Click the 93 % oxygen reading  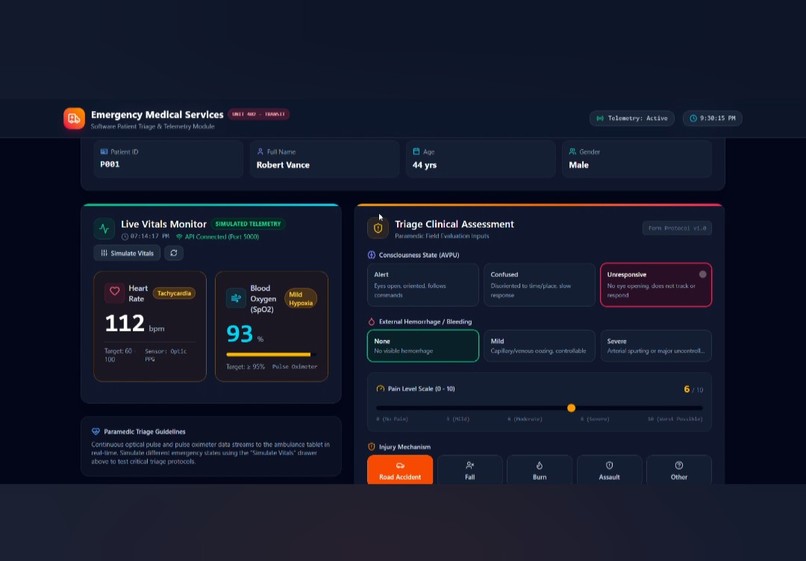pos(245,334)
